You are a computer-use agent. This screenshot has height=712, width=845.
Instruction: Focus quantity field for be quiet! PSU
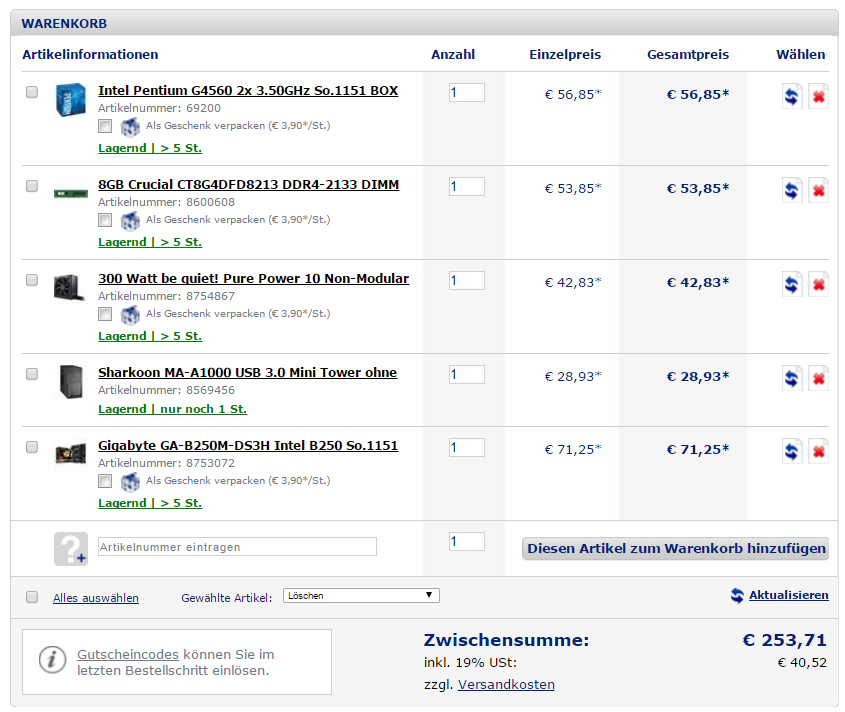tap(467, 280)
